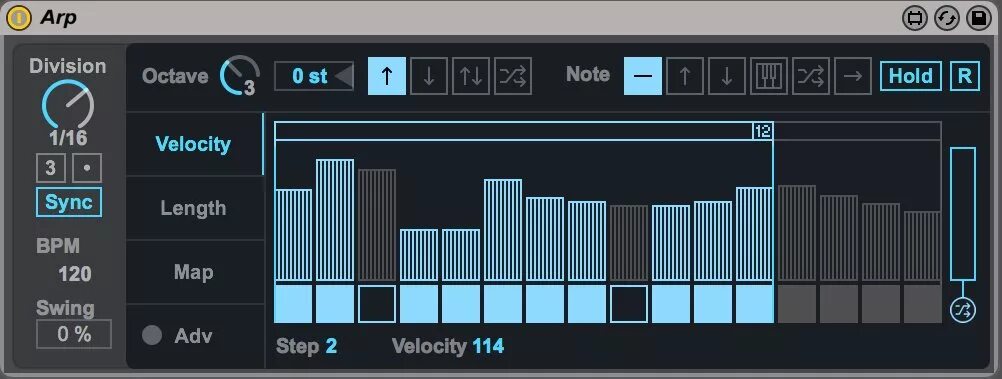Click the 0 st transpose field
The image size is (1002, 379).
point(314,77)
